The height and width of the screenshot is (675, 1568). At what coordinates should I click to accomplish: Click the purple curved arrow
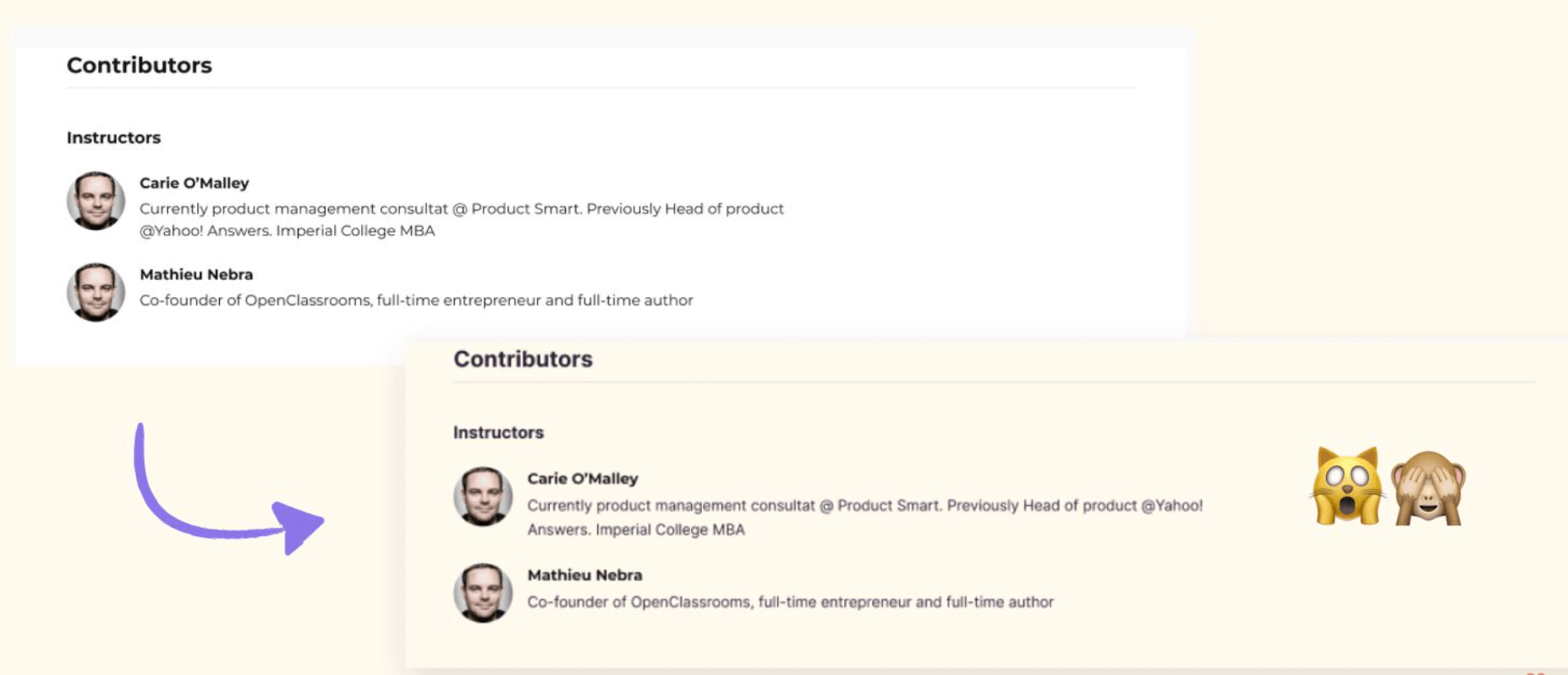point(227,489)
